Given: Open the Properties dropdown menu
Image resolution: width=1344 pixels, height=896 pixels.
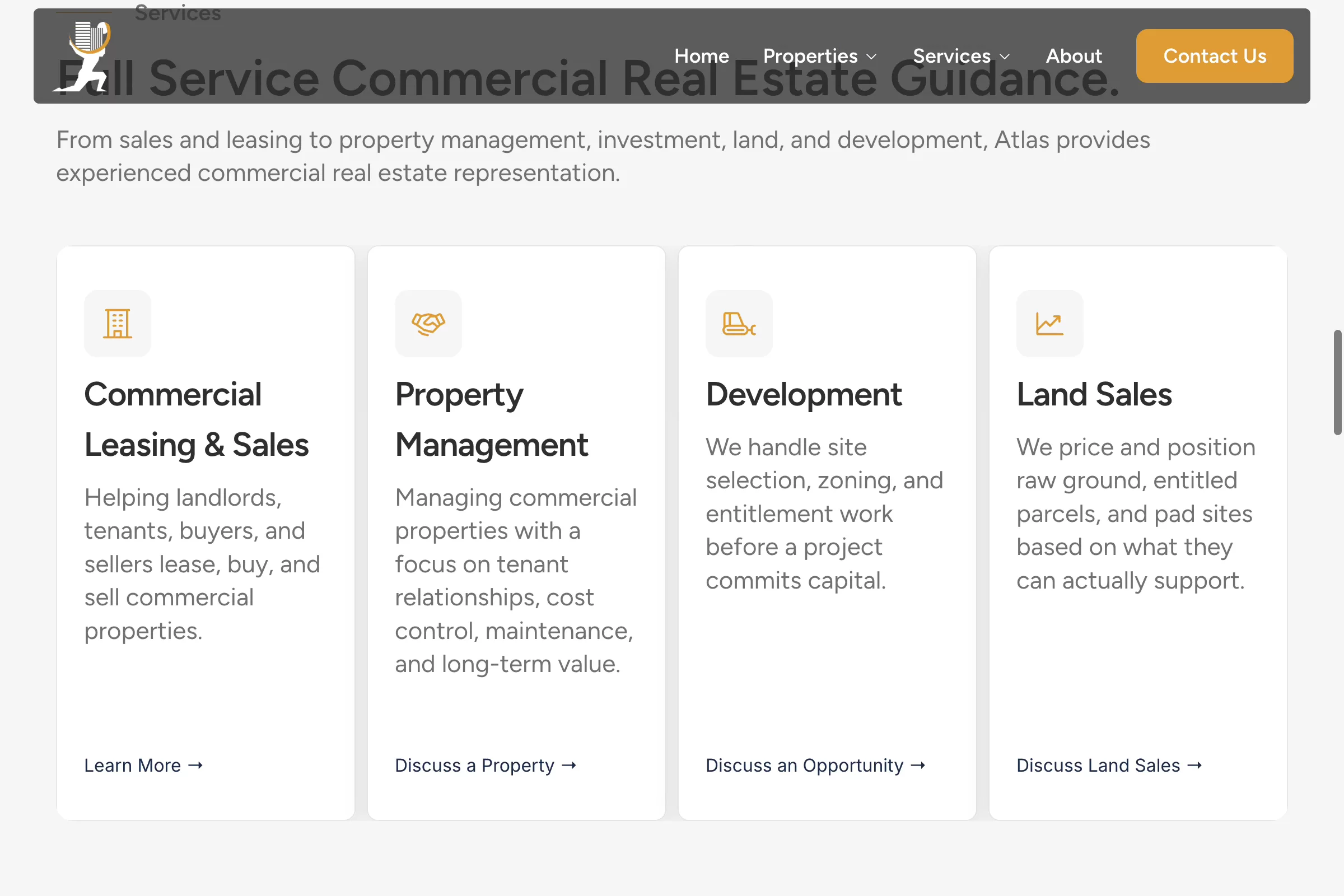Looking at the screenshot, I should (x=819, y=56).
